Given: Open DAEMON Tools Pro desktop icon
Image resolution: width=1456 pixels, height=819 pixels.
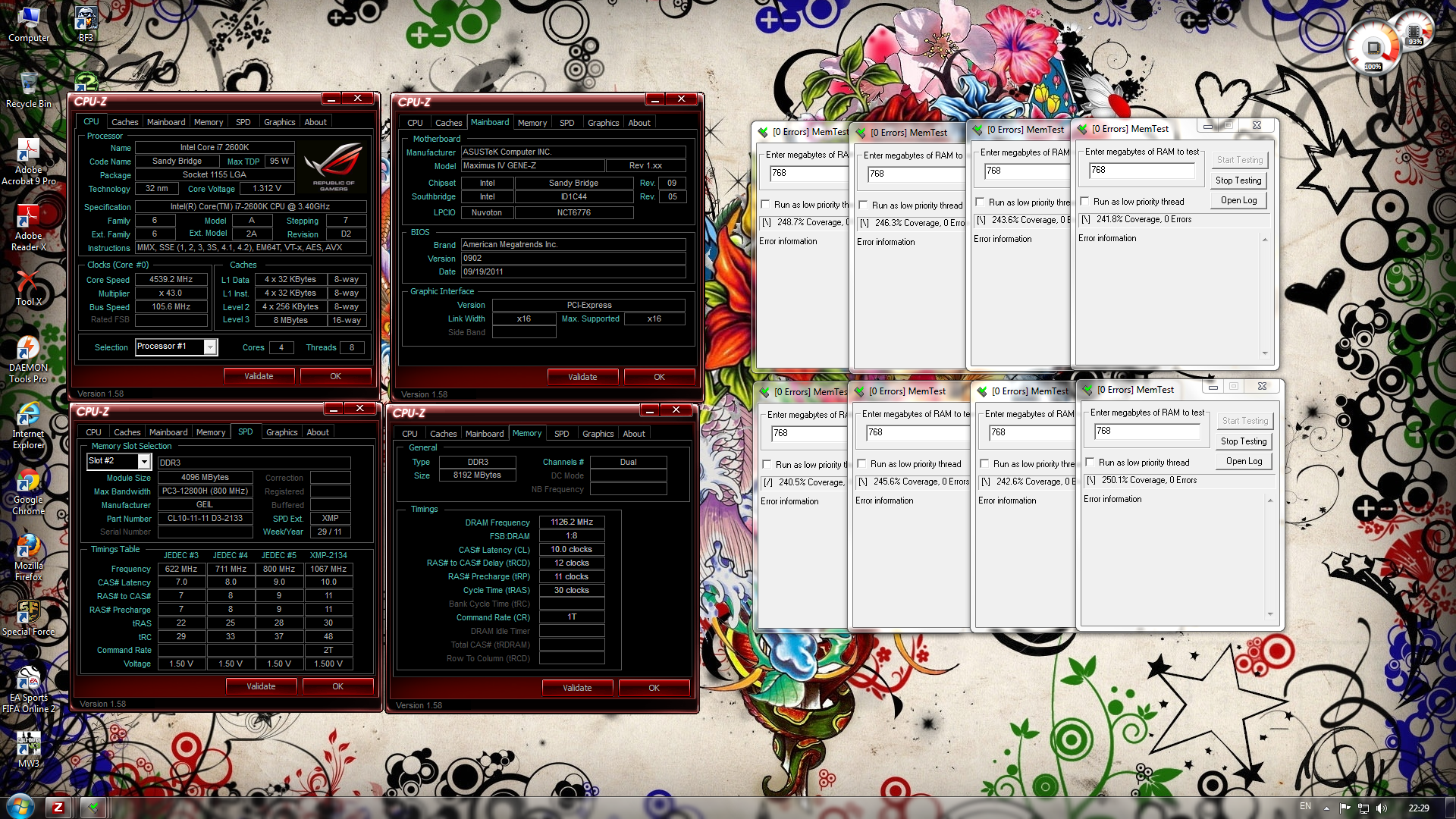Looking at the screenshot, I should [28, 350].
